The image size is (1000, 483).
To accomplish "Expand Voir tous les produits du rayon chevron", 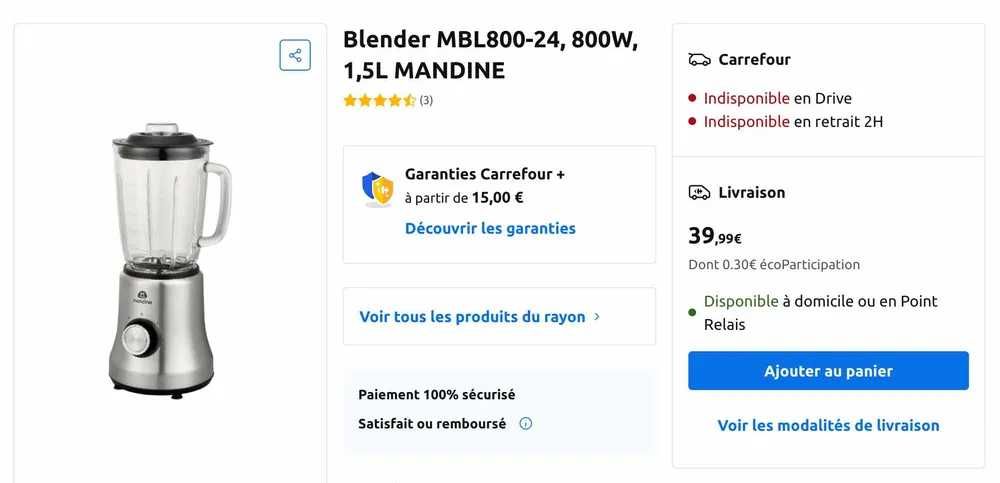I will click(x=597, y=316).
